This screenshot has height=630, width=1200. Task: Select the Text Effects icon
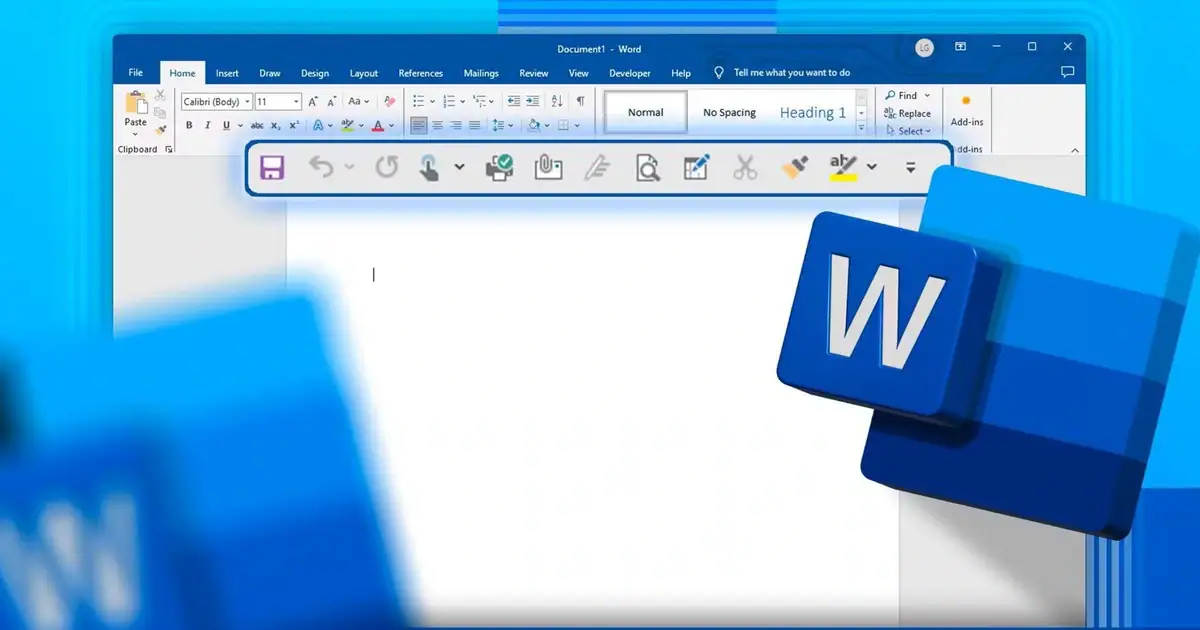pos(320,124)
